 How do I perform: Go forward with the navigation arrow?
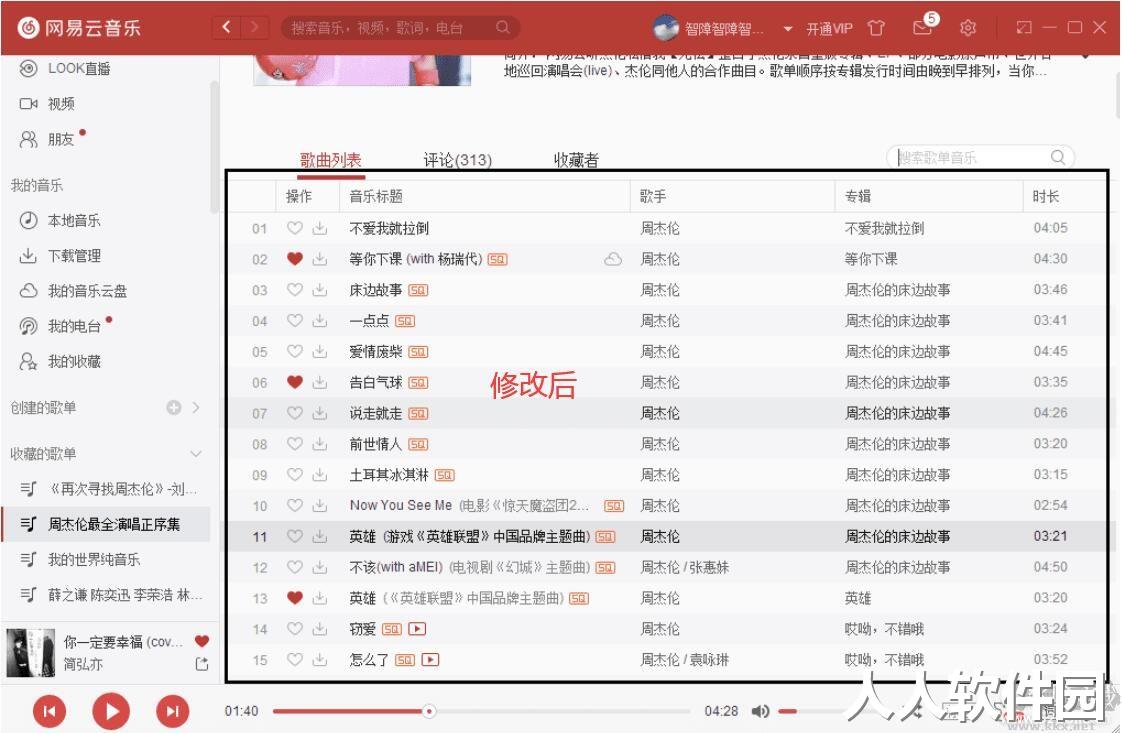255,27
